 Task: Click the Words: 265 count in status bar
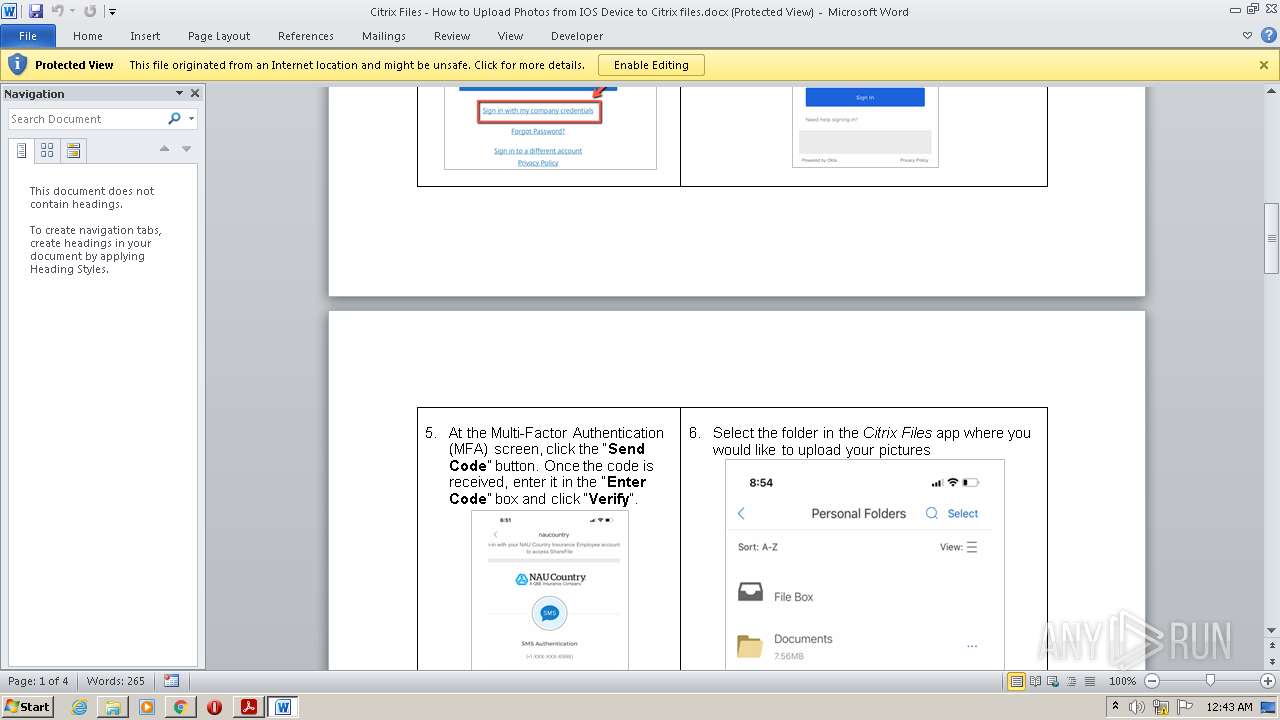pos(116,681)
